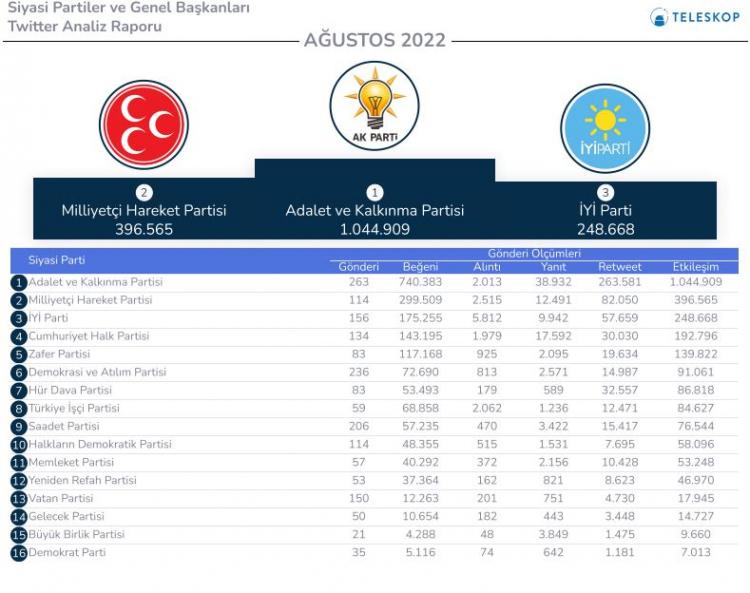Click Retweet value 263.581
Image resolution: width=750 pixels, height=593 pixels.
click(x=620, y=282)
